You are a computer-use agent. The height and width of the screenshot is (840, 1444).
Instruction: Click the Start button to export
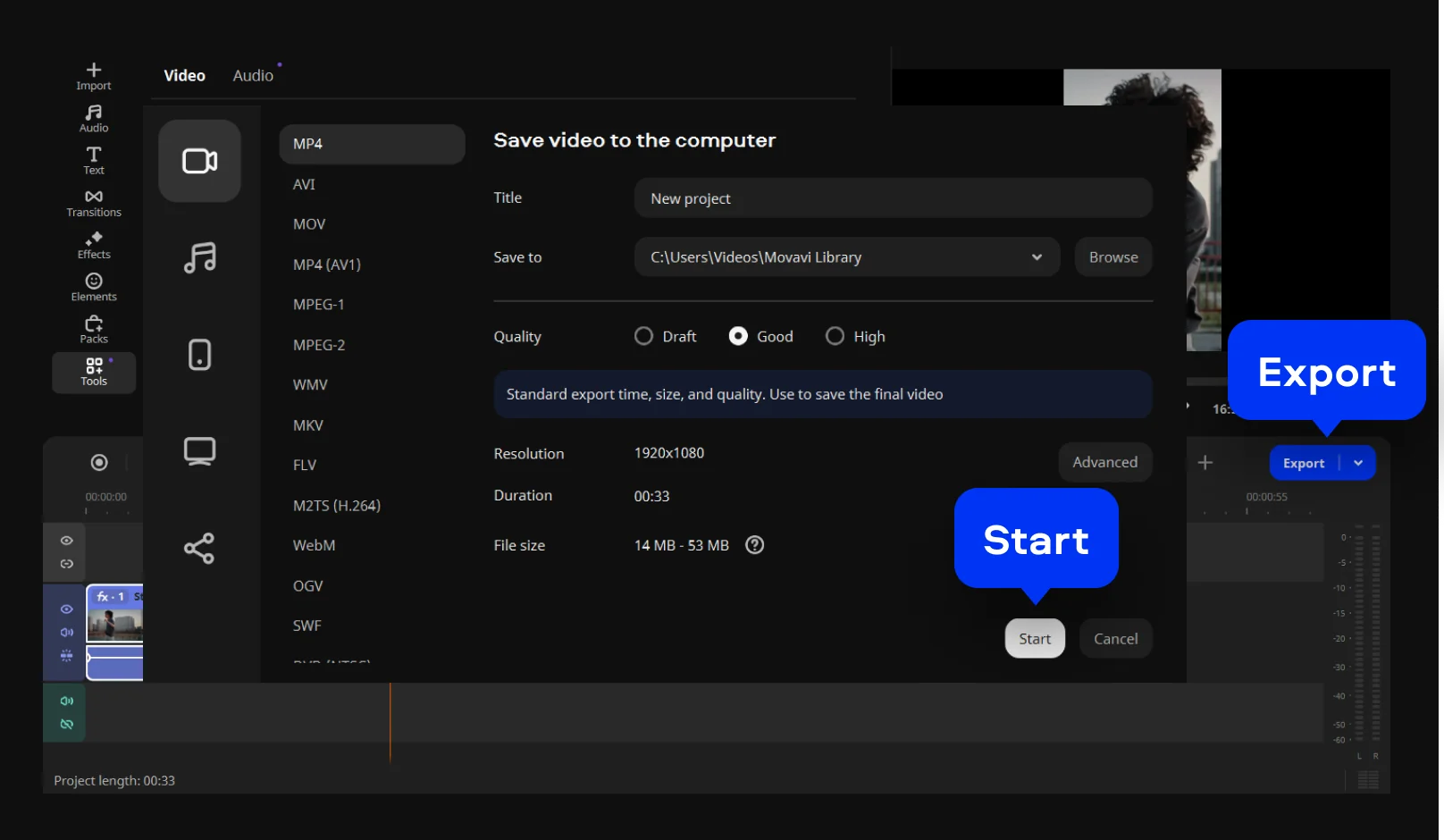[x=1035, y=639]
